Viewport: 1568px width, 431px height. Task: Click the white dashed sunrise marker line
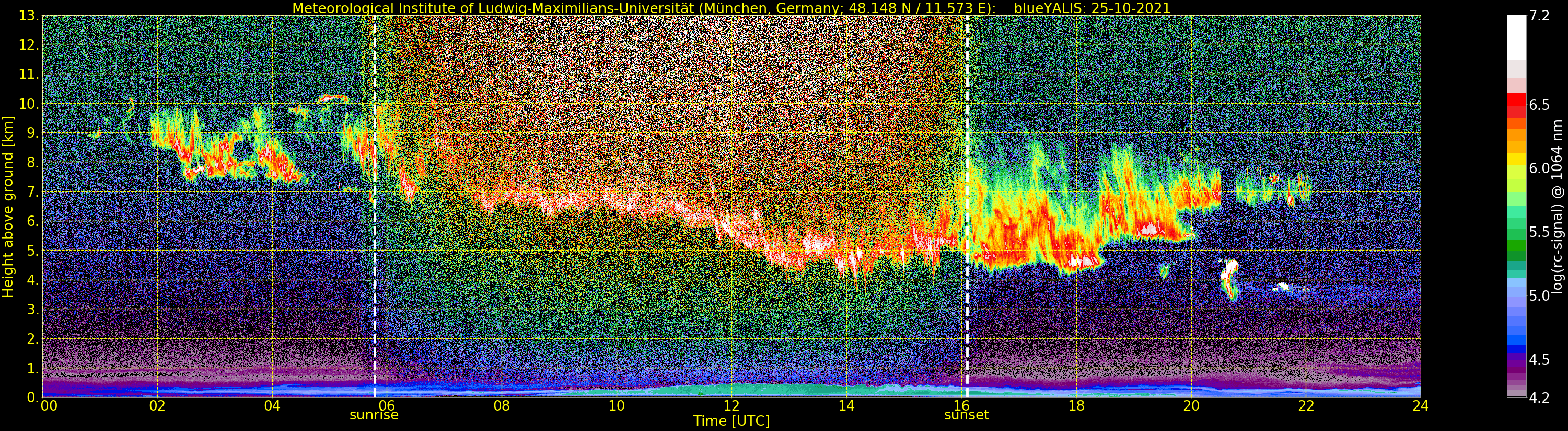(x=374, y=206)
